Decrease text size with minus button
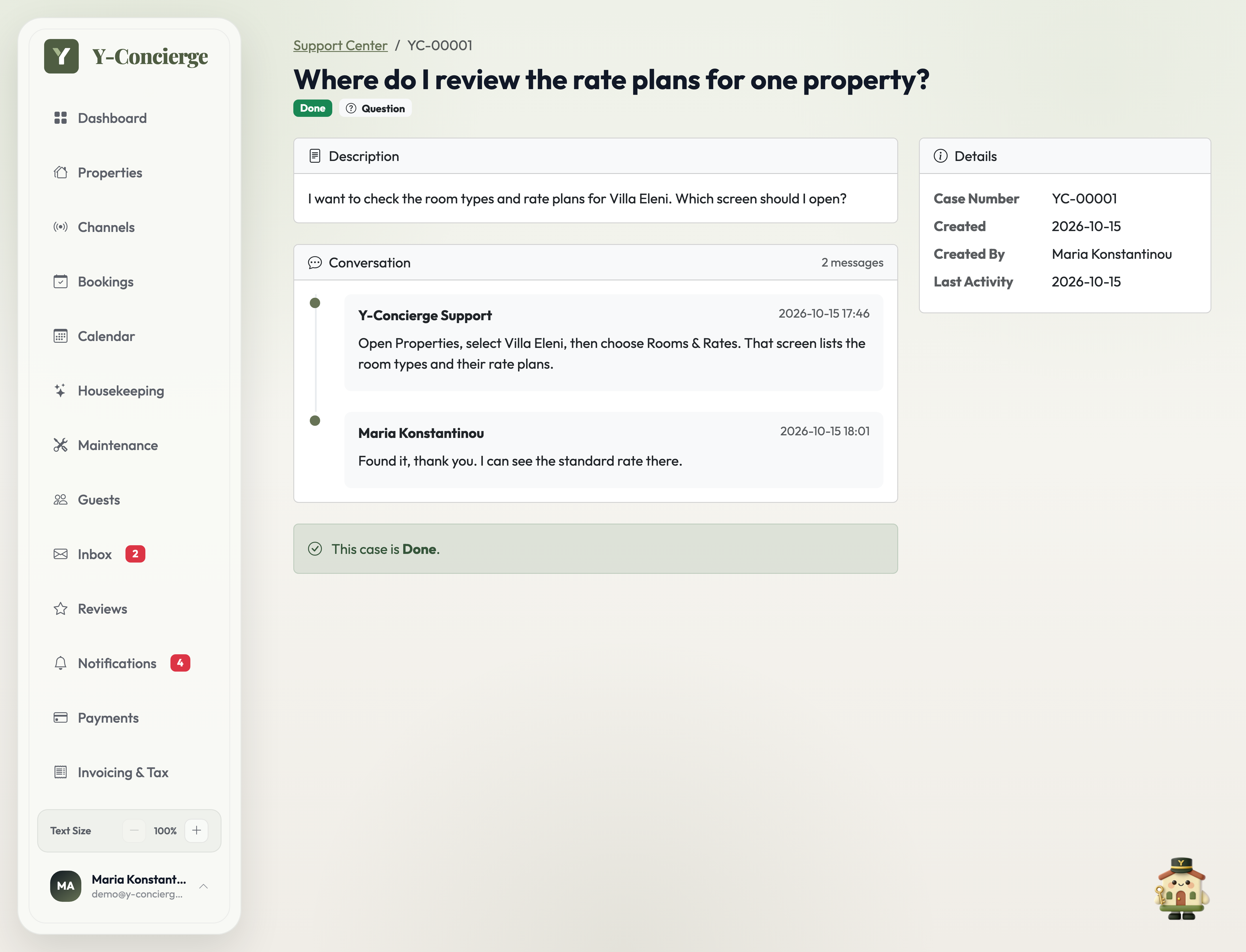 [134, 830]
